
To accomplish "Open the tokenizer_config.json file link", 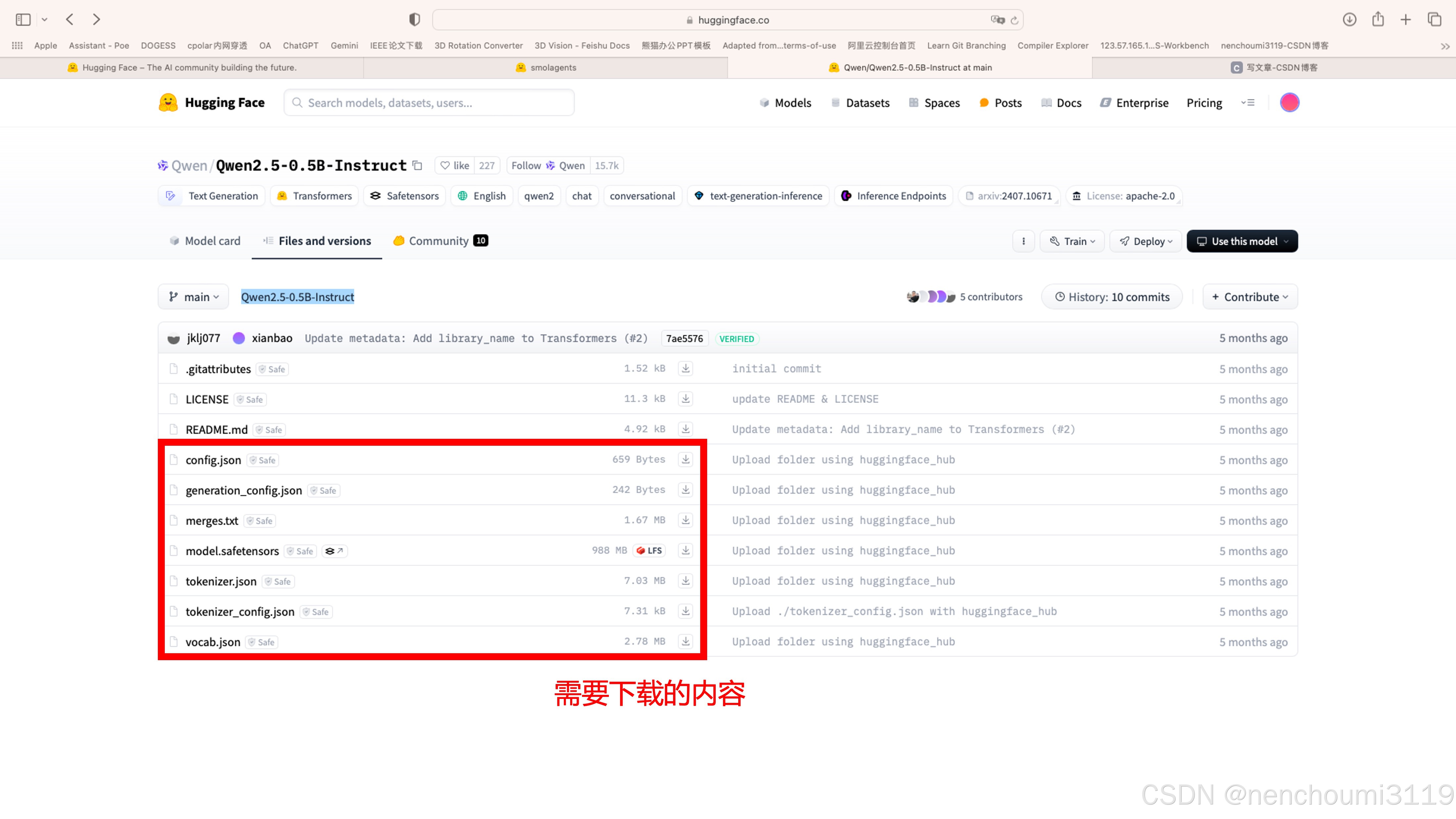I will click(240, 612).
